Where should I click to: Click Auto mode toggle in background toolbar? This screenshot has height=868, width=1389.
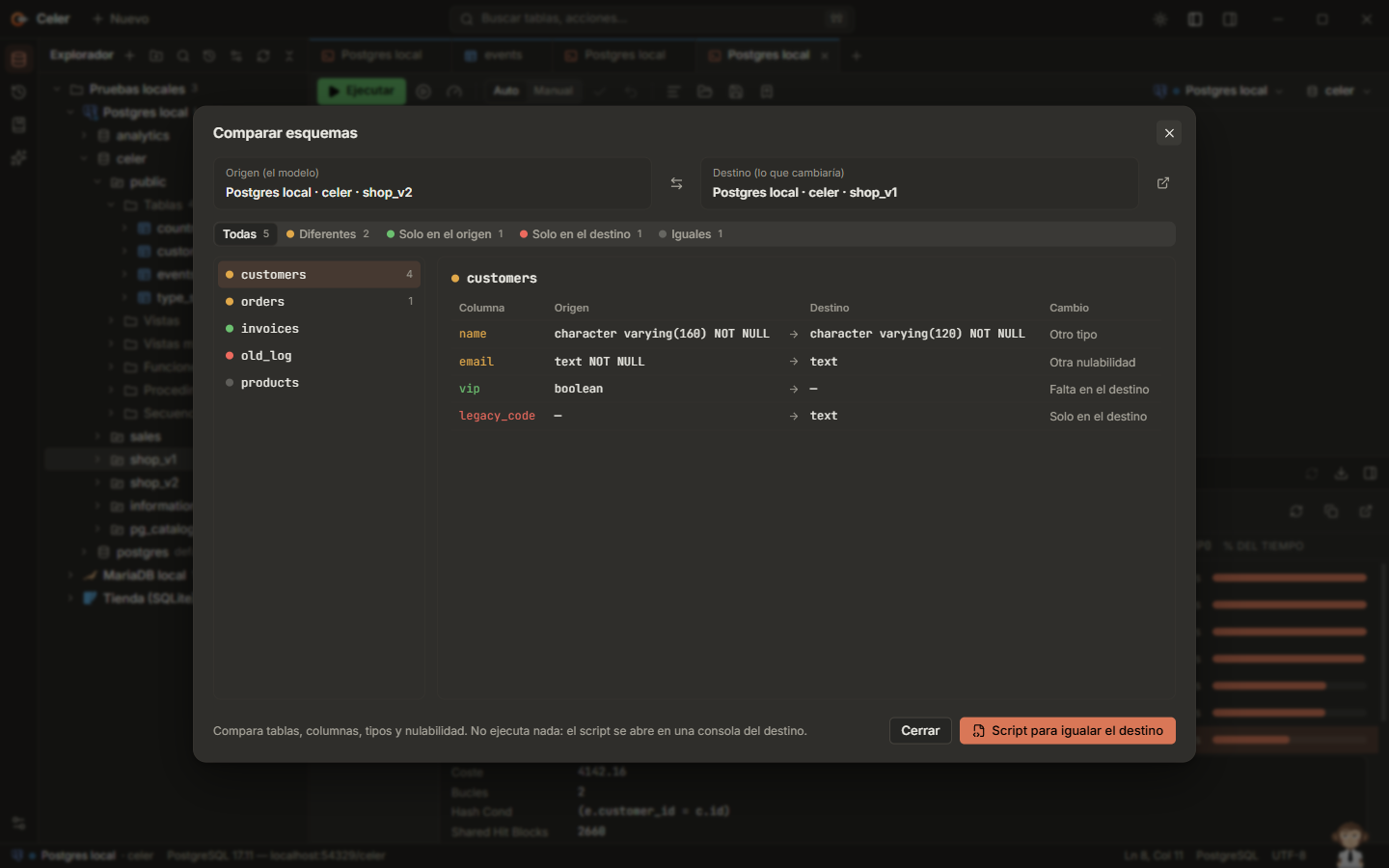tap(506, 91)
